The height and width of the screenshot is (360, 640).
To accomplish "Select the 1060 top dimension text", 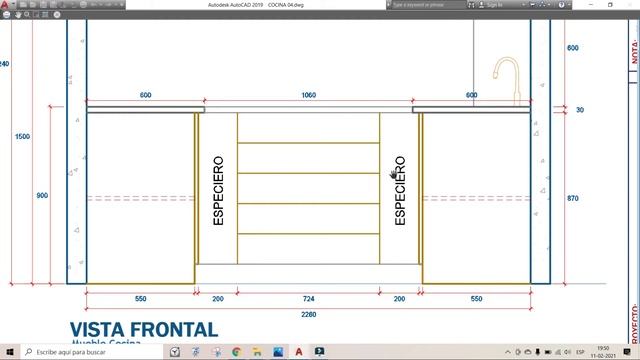I will click(309, 95).
